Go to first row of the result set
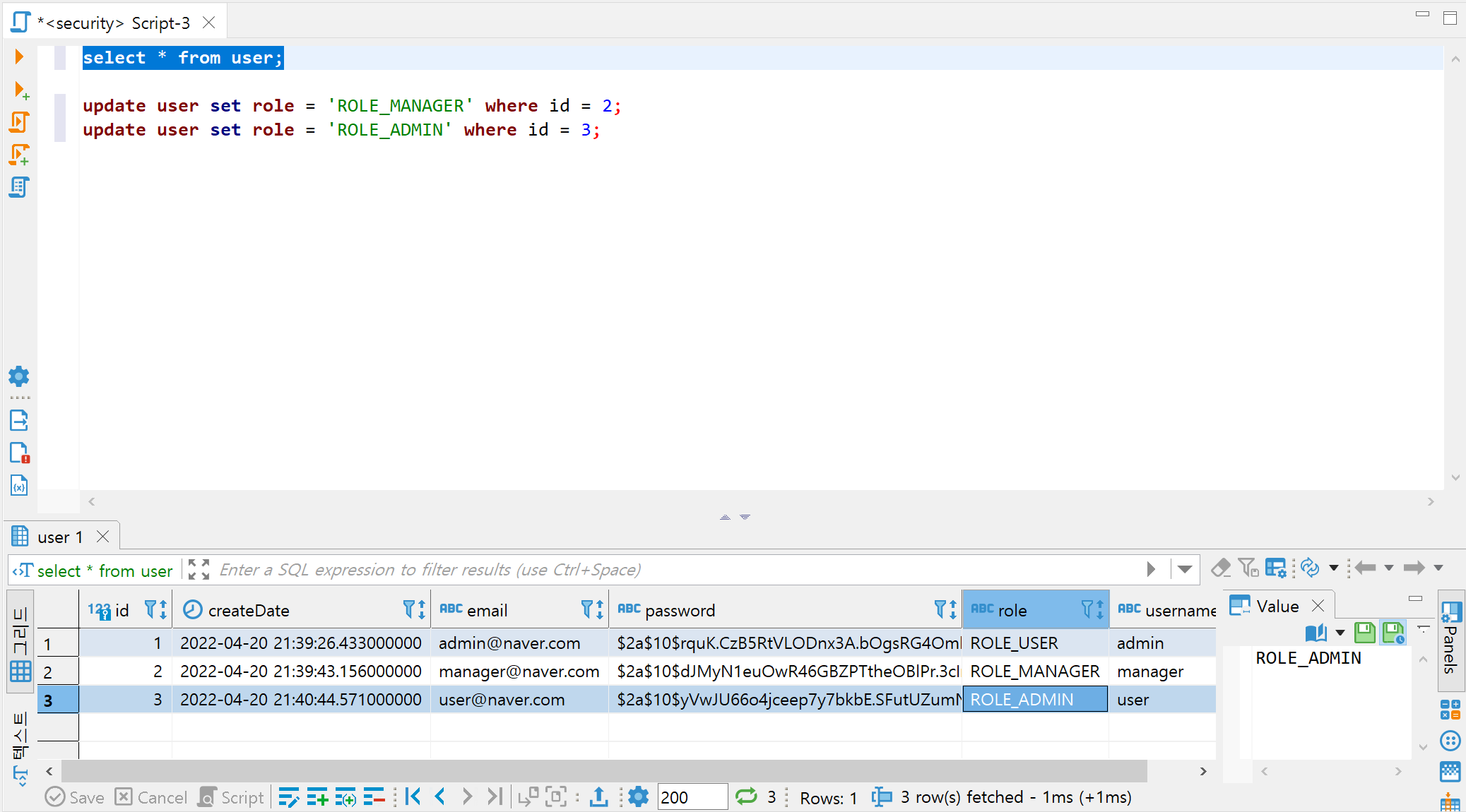 413,797
